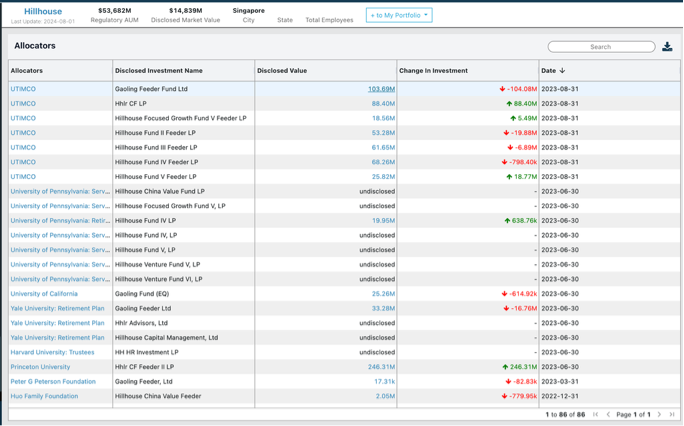Click the download allocators table icon
The image size is (684, 426).
(667, 47)
